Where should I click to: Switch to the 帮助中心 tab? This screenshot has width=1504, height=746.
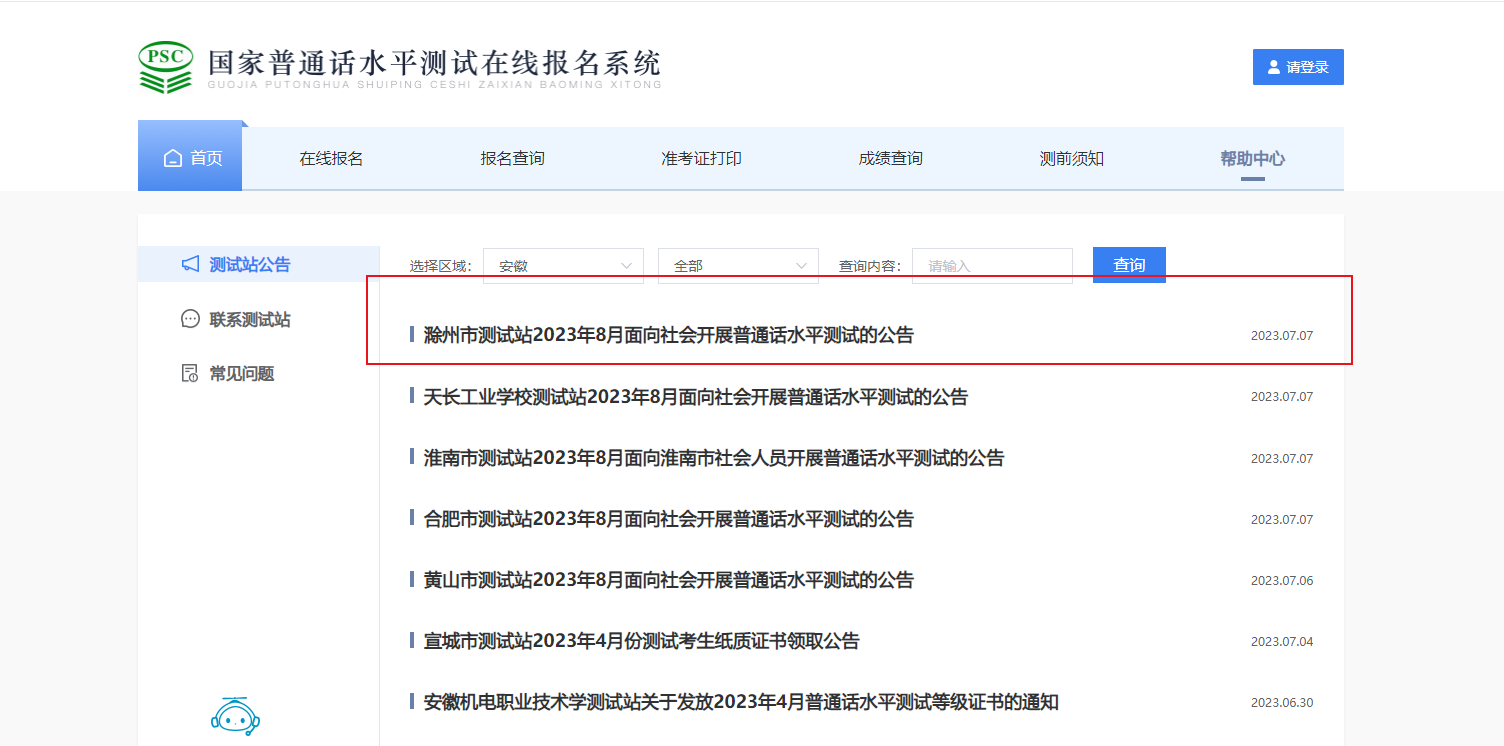1252,159
